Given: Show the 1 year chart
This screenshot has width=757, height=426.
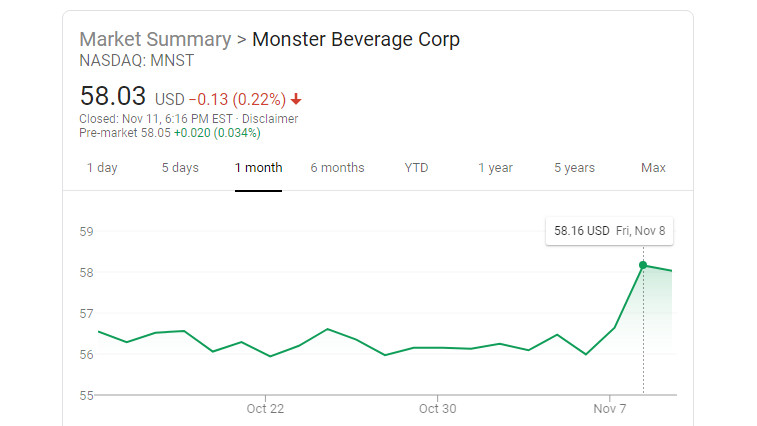Looking at the screenshot, I should coord(495,168).
